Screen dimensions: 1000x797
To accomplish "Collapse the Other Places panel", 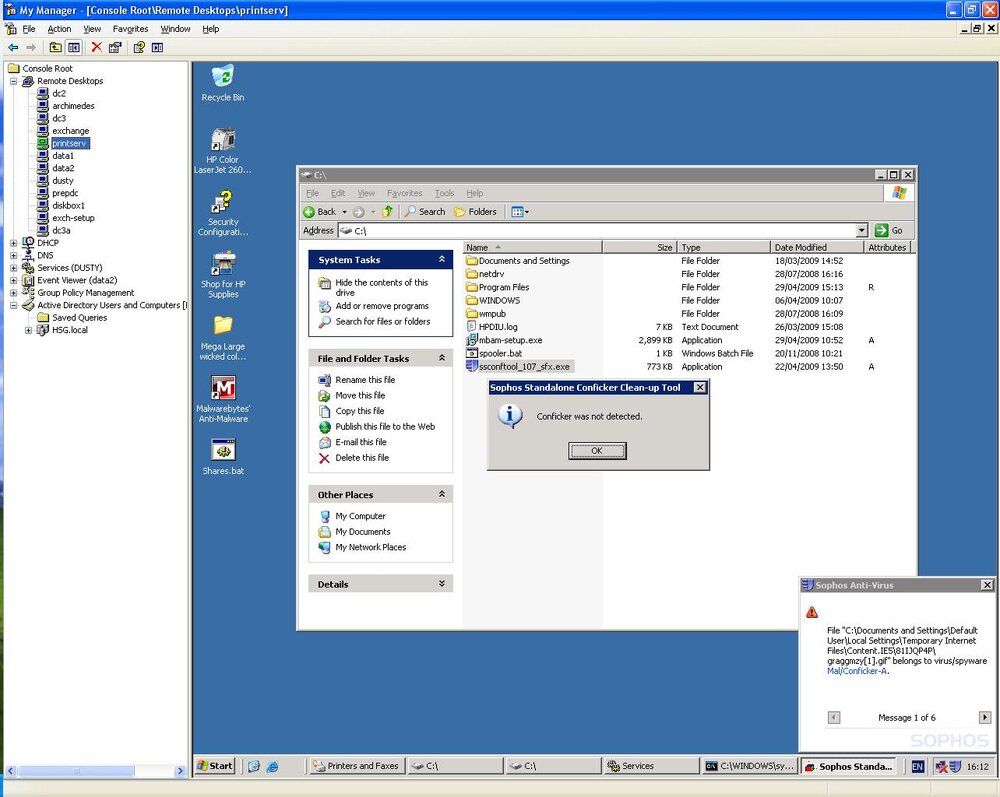I will click(441, 494).
